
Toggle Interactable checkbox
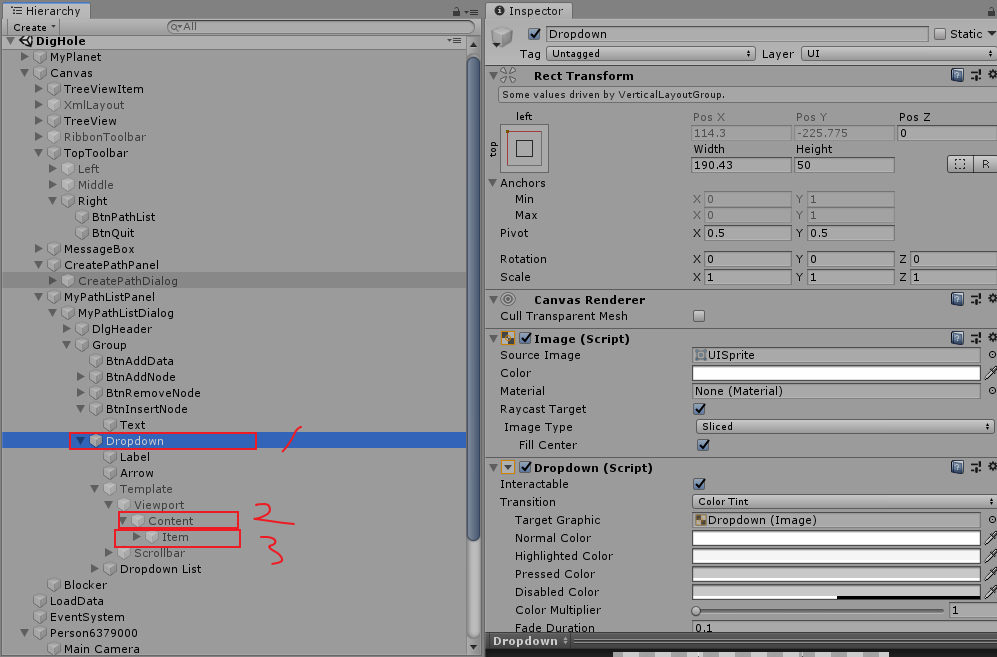pos(699,483)
